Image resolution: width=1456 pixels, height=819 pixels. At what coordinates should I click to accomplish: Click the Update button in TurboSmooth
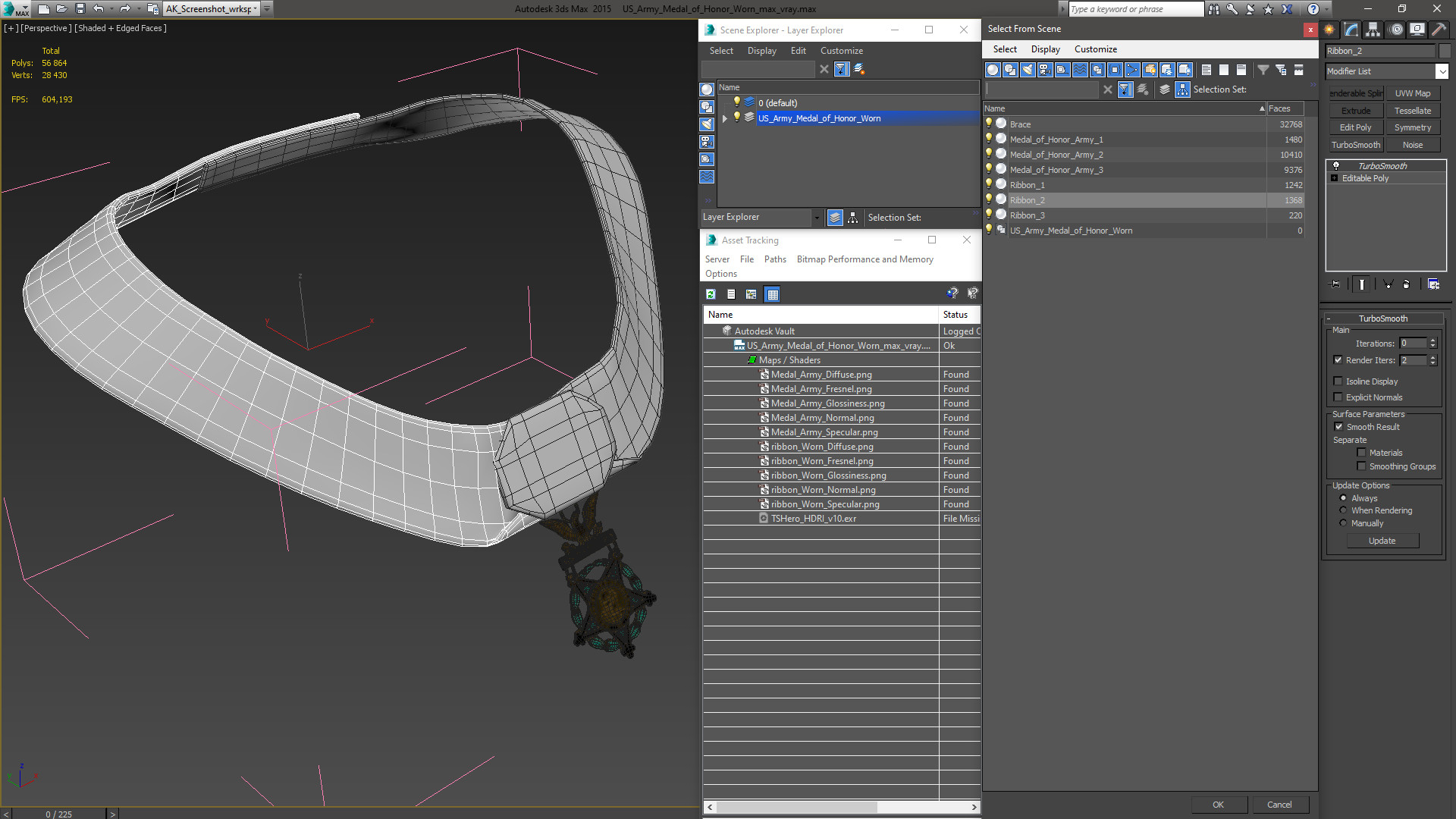[x=1382, y=541]
